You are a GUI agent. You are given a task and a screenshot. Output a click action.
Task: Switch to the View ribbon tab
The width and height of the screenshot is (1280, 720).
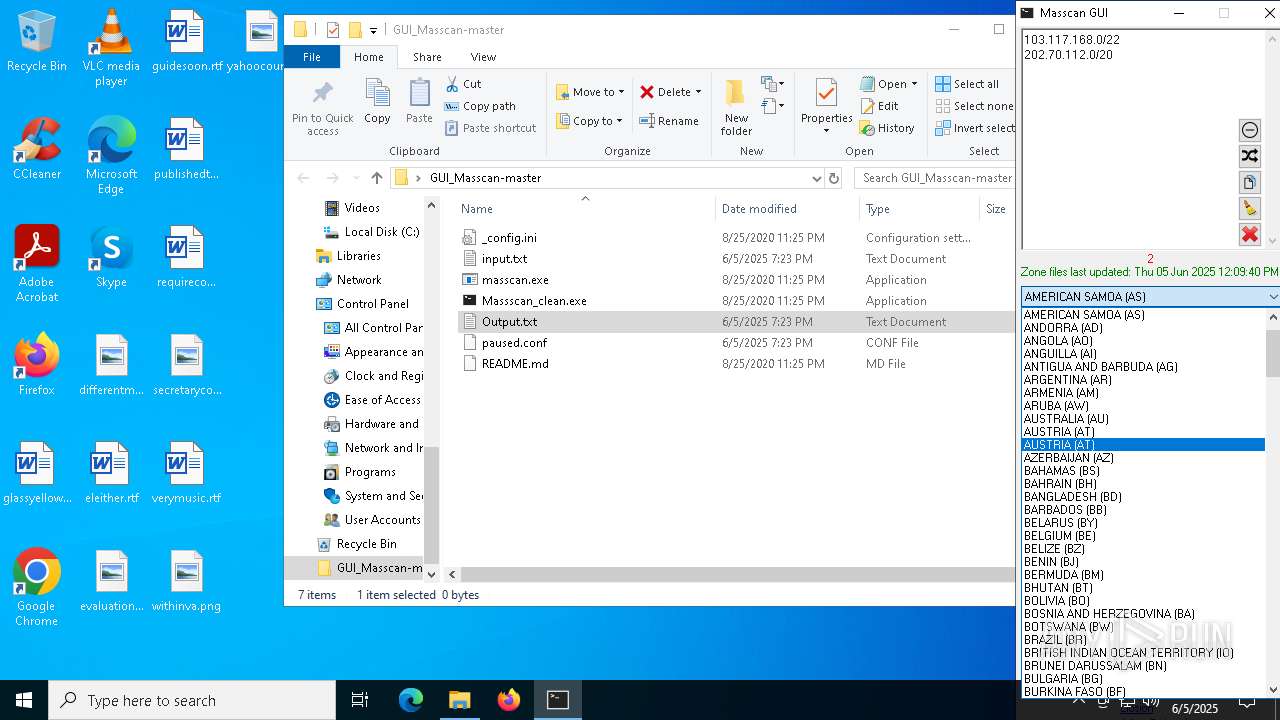point(483,57)
